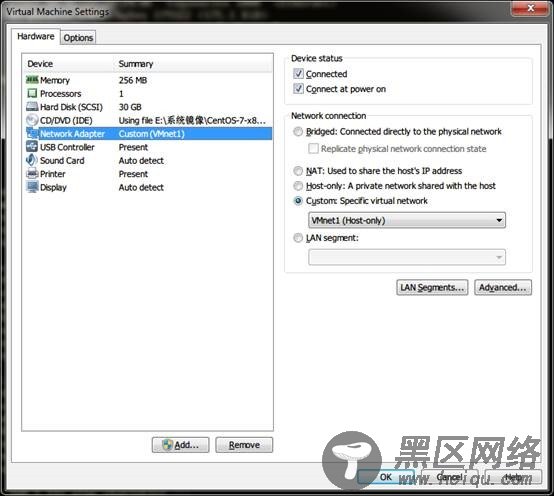
Task: Click the Sound Card speaker icon
Action: [32, 160]
